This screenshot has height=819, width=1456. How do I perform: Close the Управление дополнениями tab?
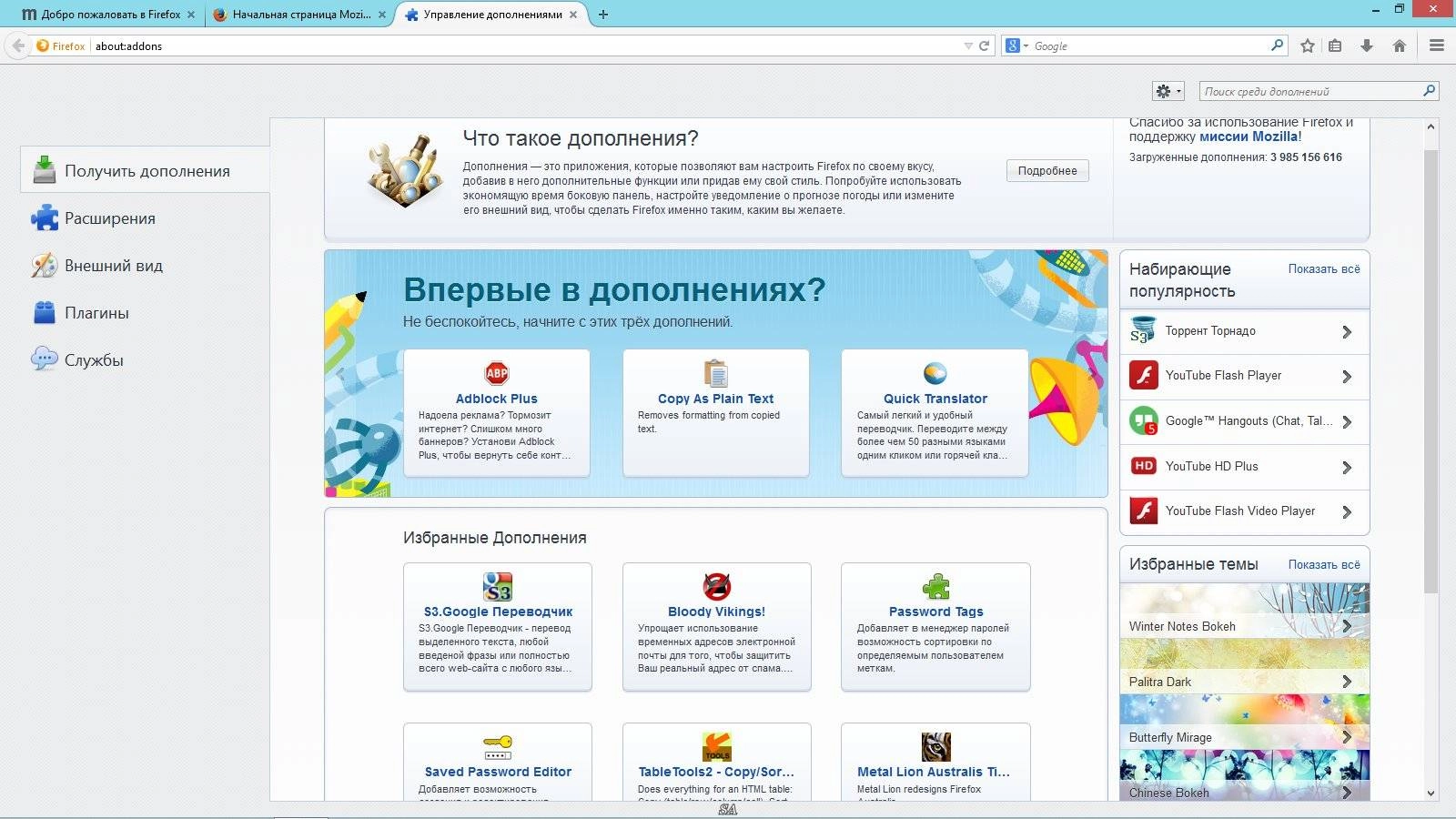[573, 15]
